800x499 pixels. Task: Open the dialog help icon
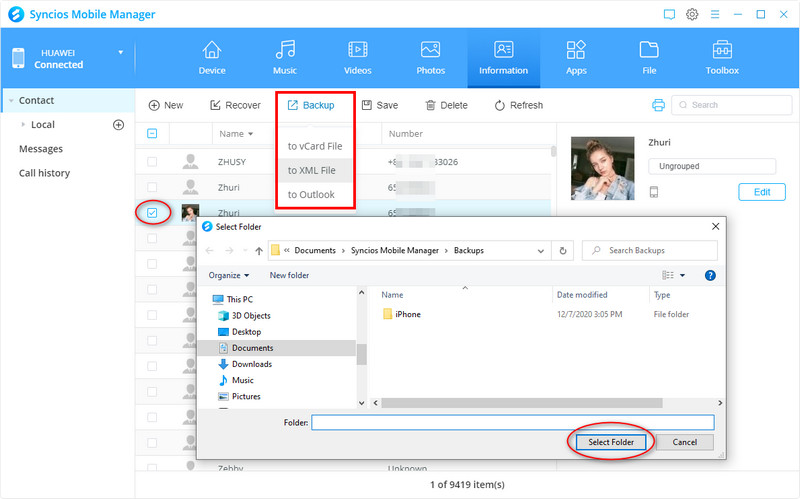tap(710, 276)
